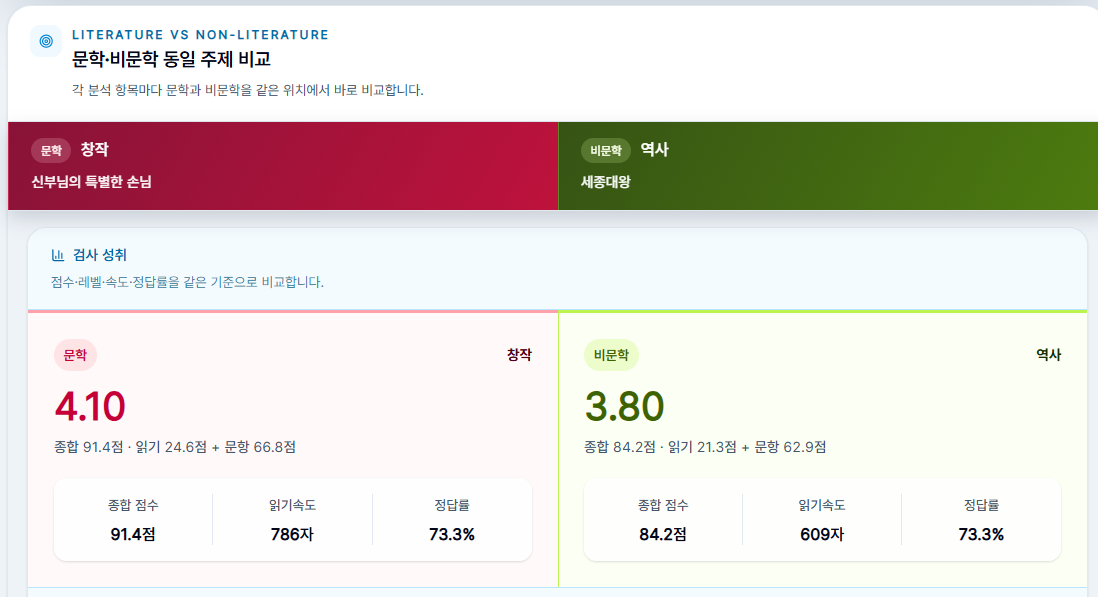Viewport: 1098px width, 597px height.
Task: Click the book title 신부님의 특별한 손님
Action: click(91, 182)
